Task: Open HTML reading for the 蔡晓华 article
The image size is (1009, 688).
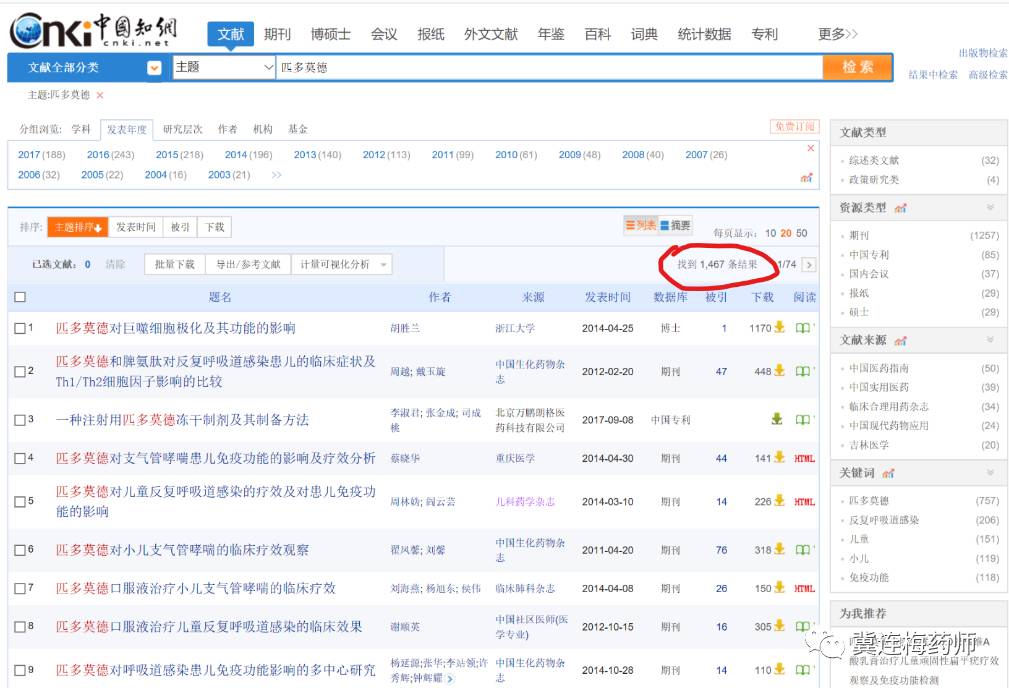Action: (x=804, y=459)
